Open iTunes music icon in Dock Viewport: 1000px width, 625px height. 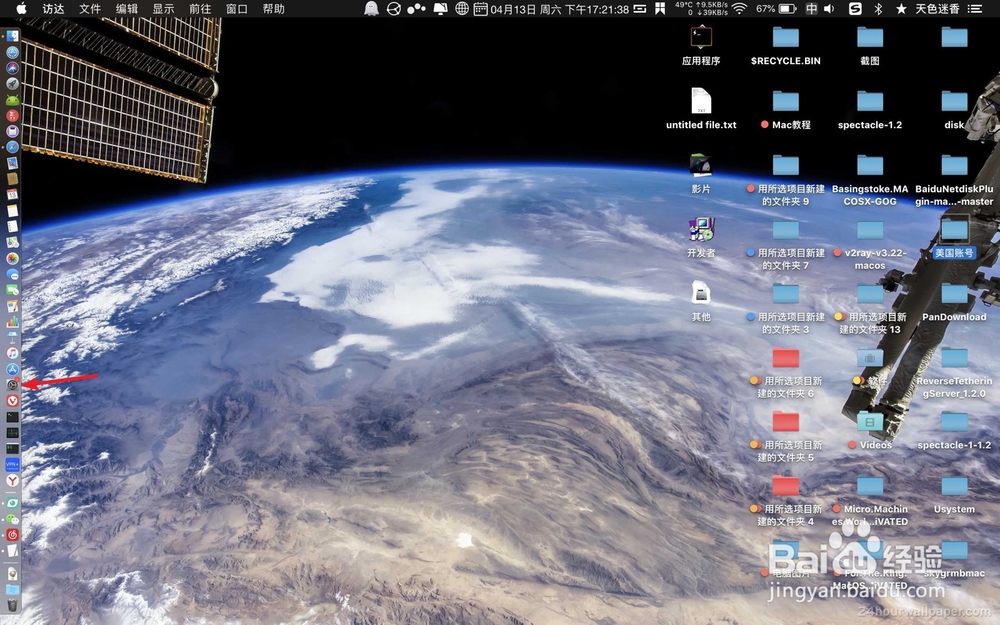12,353
